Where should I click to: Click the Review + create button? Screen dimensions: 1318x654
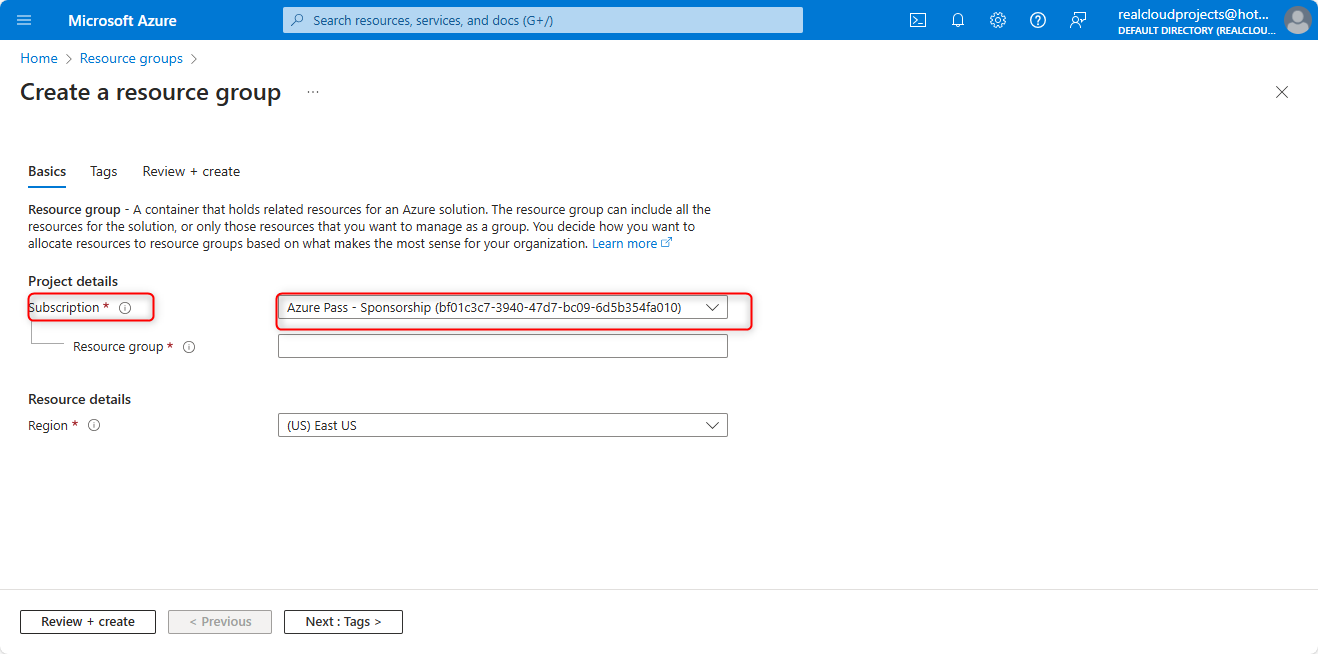pyautogui.click(x=88, y=621)
